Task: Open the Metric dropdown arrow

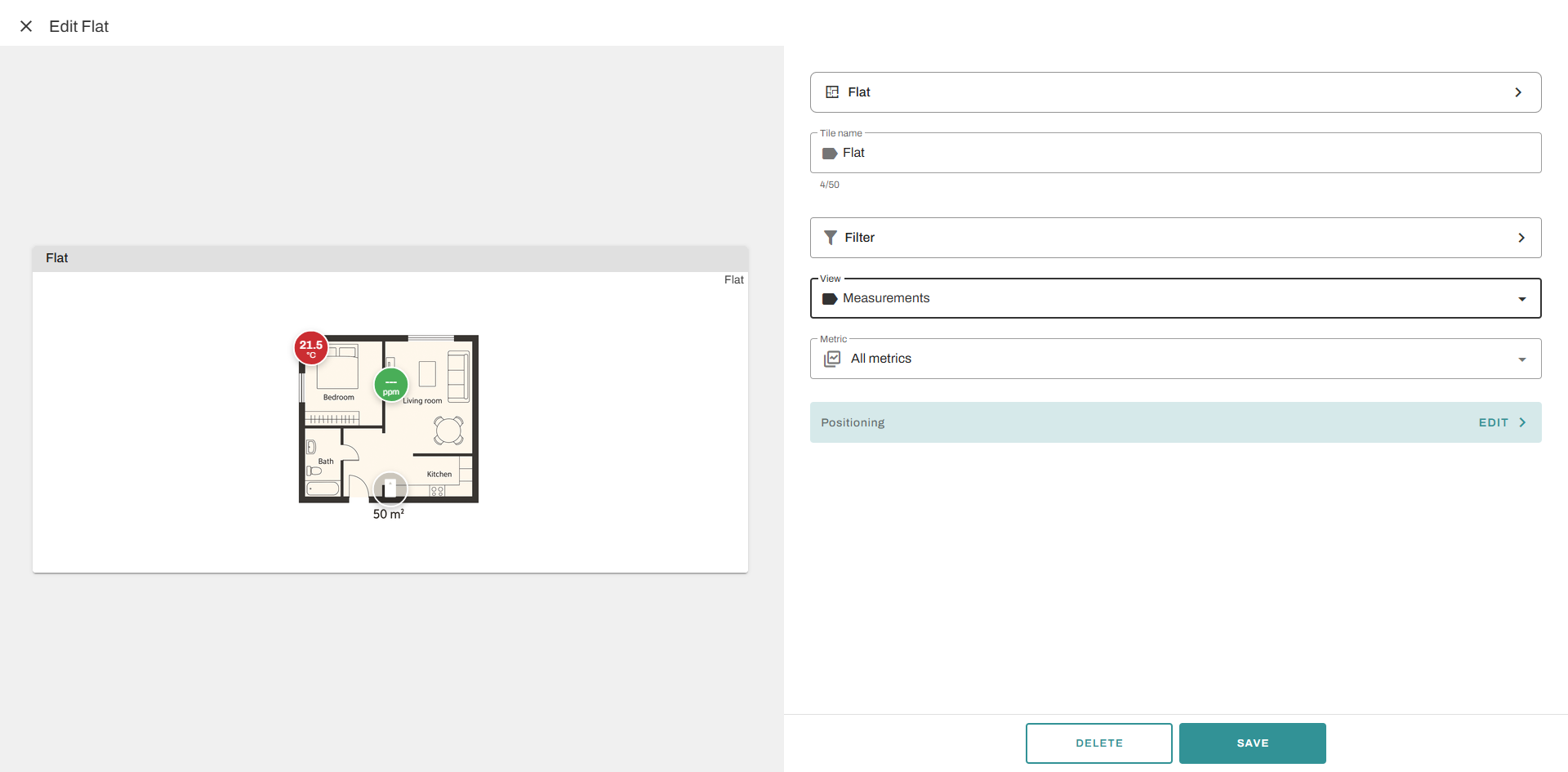Action: coord(1521,359)
